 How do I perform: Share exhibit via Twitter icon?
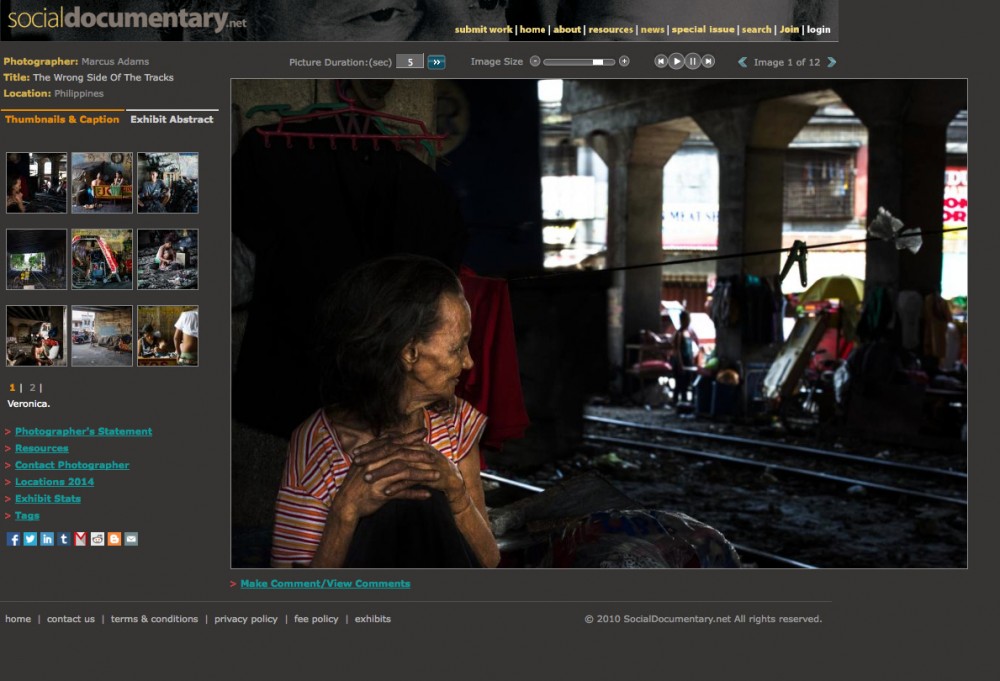tap(30, 539)
